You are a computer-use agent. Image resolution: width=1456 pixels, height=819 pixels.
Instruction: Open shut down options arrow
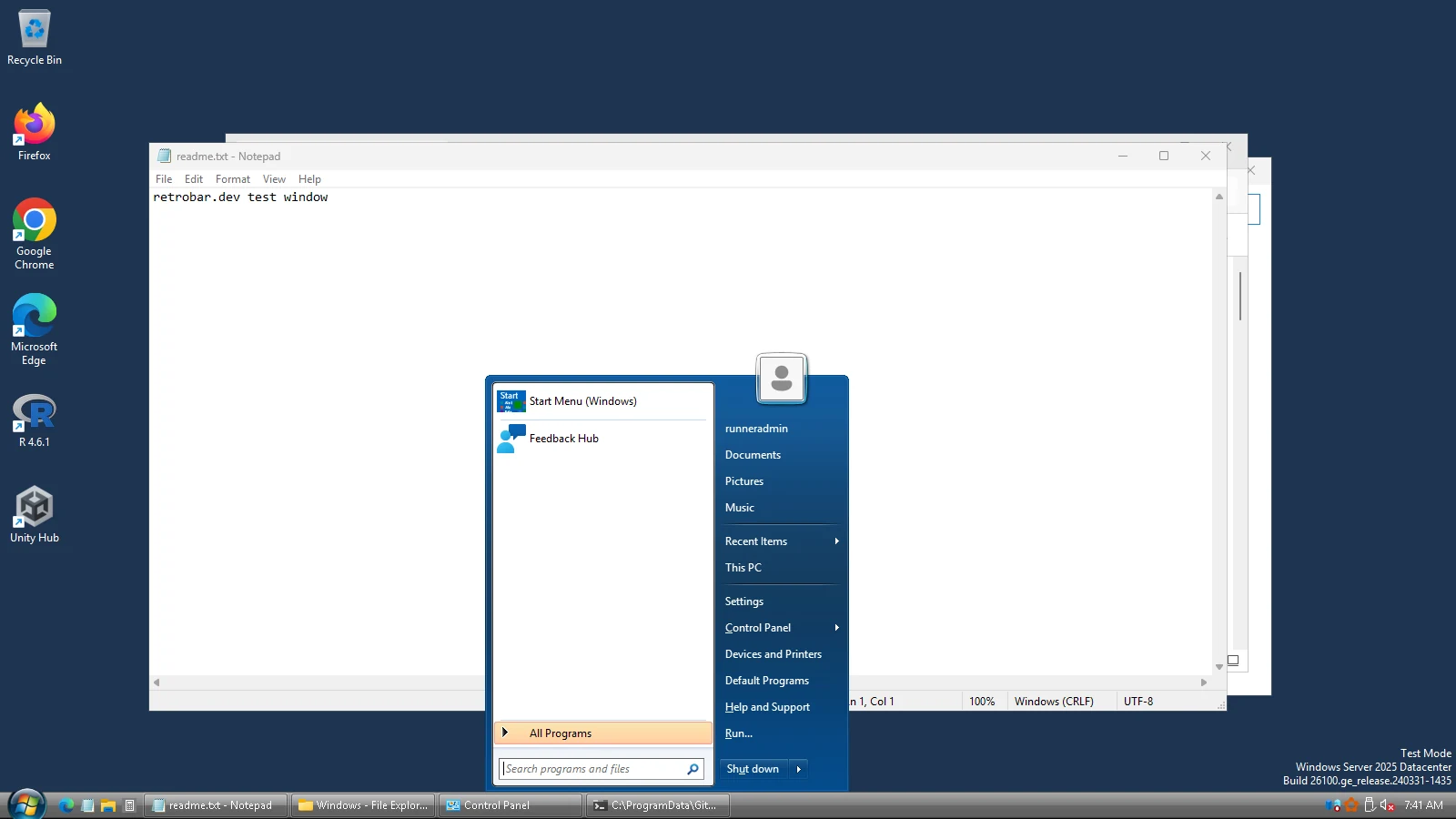point(798,769)
